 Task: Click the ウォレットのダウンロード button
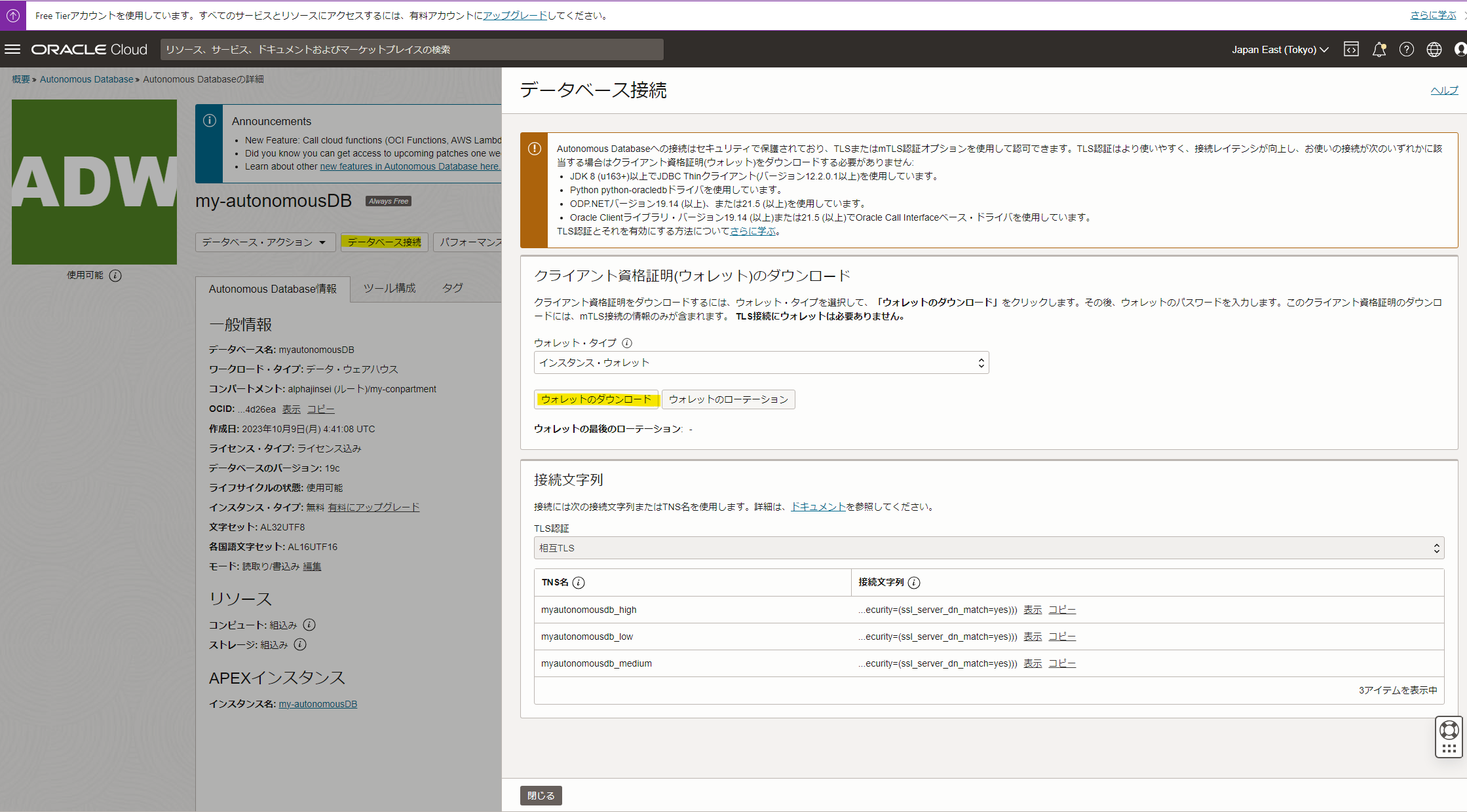click(x=596, y=399)
